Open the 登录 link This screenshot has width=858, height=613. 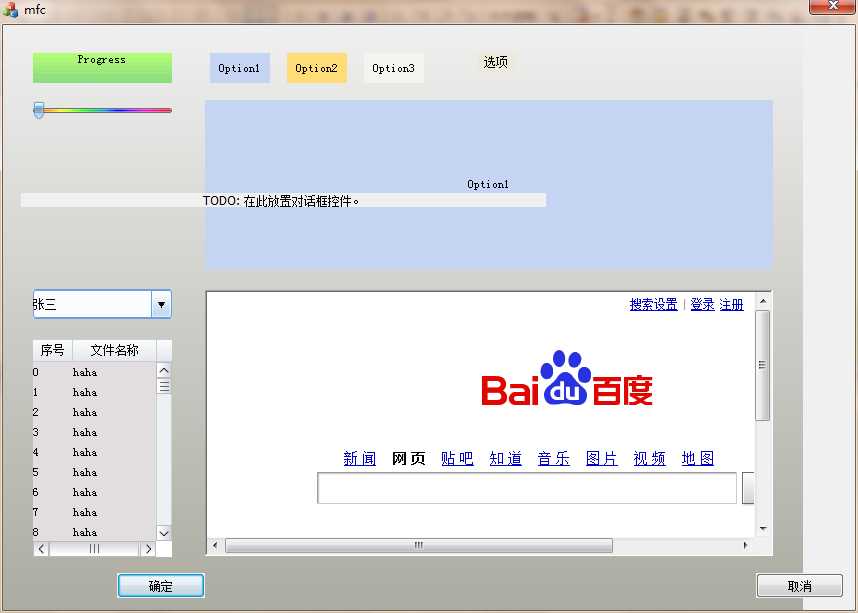[702, 304]
